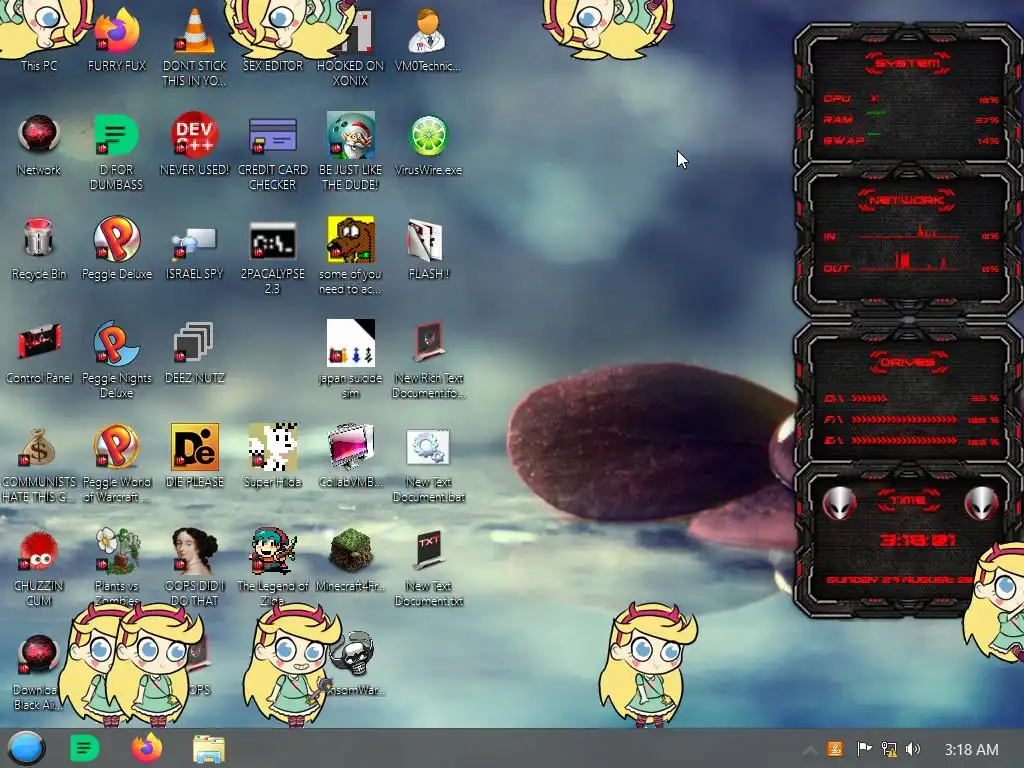This screenshot has width=1024, height=768.
Task: Click the CPU label in SYSTEM widget
Action: point(837,99)
